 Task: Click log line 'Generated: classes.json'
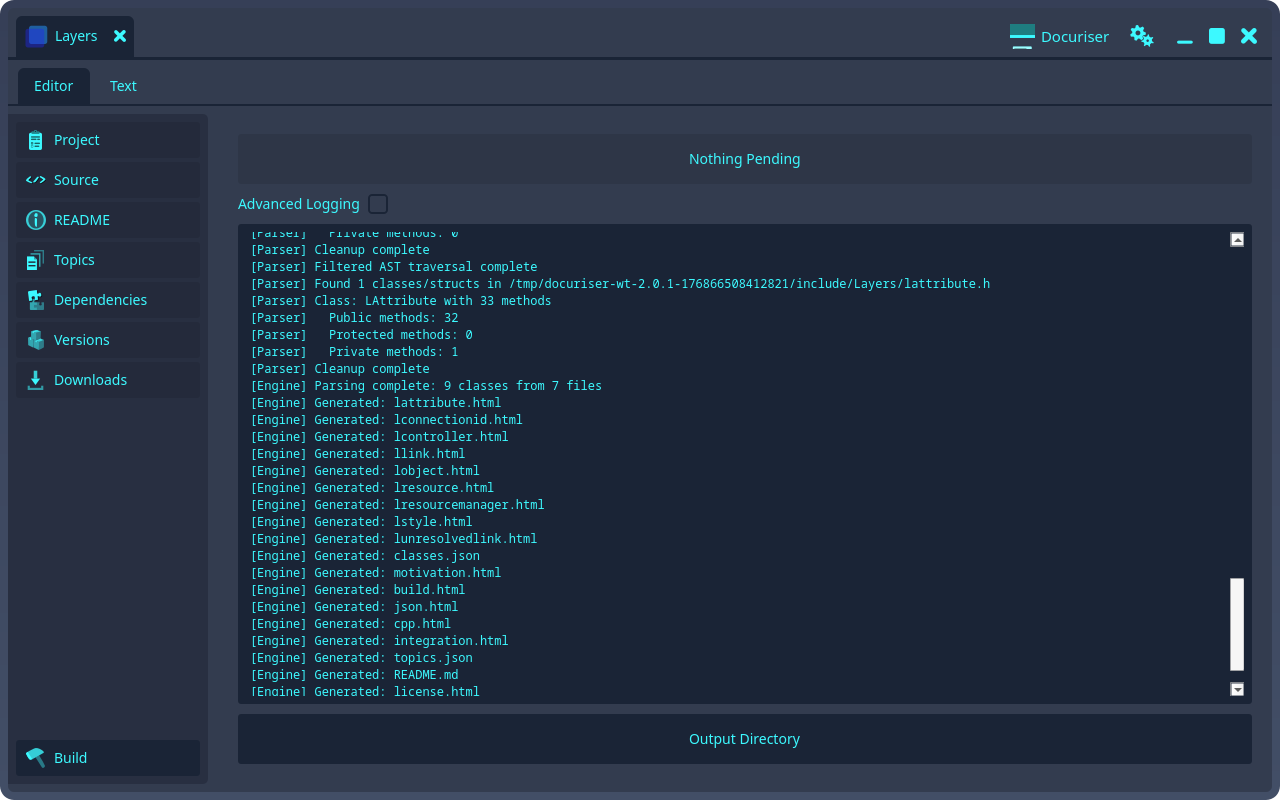tap(365, 556)
